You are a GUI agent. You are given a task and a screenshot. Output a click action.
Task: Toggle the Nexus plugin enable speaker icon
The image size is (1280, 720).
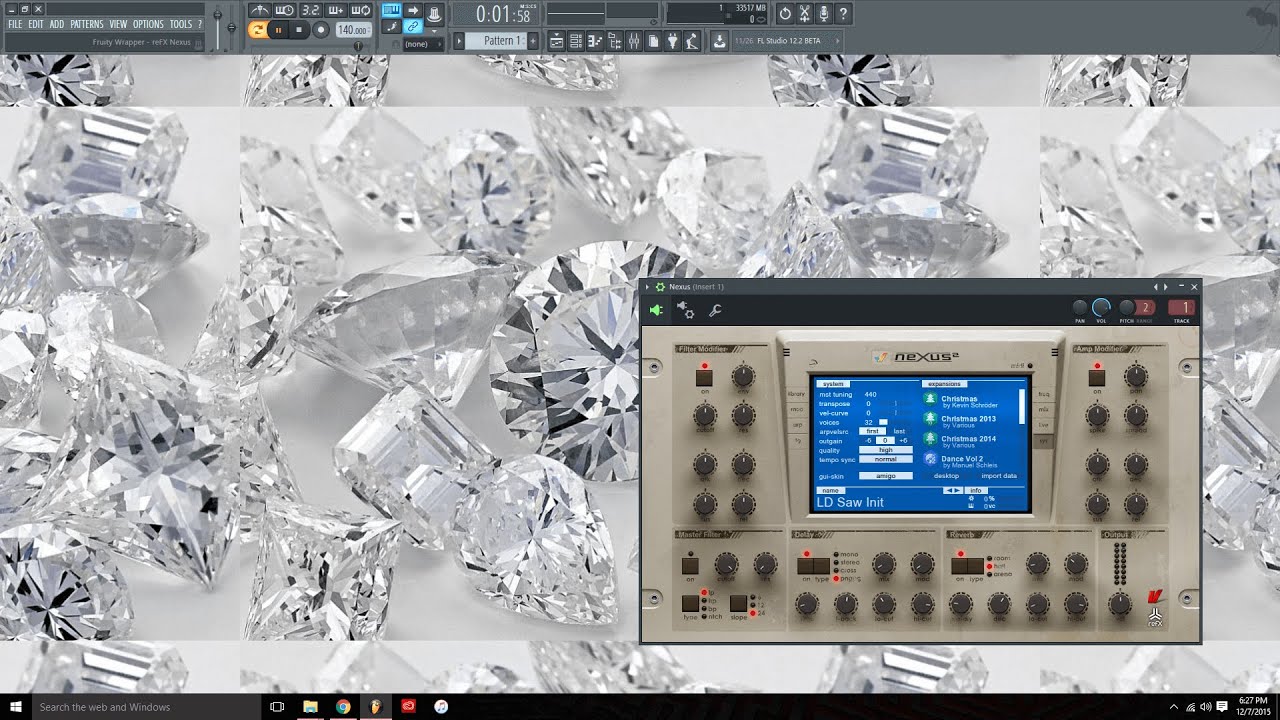point(656,310)
